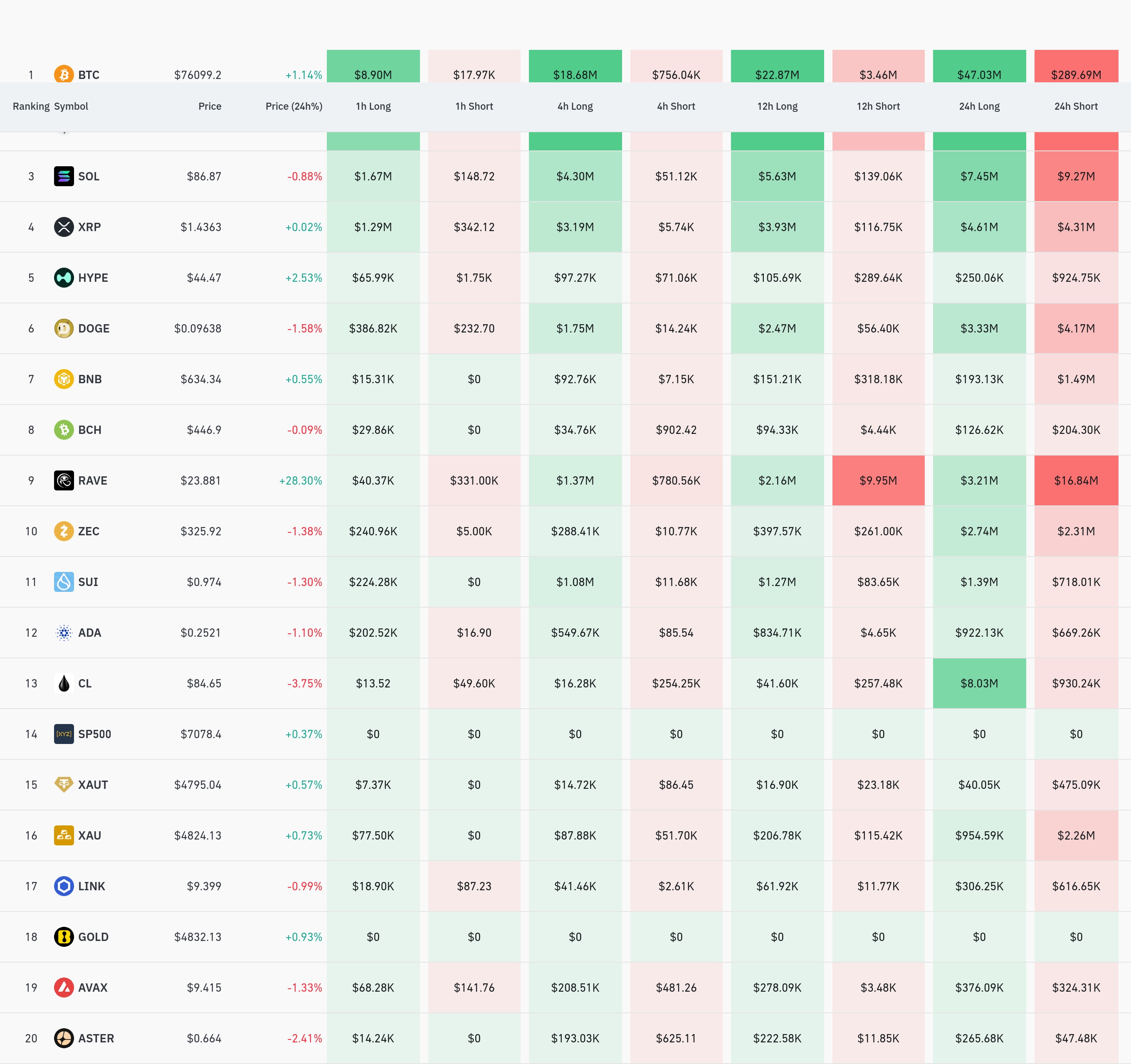Open the ASTER symbol link

tap(96, 1038)
